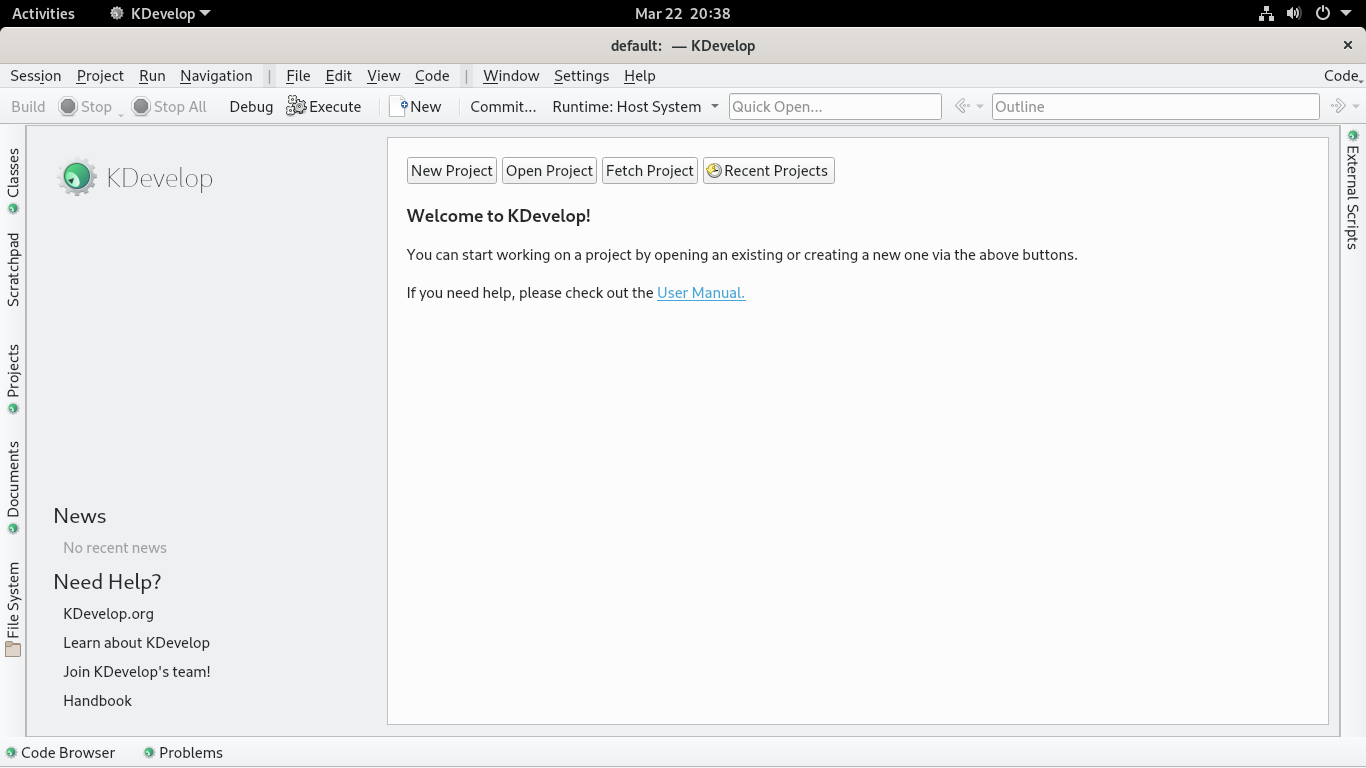The height and width of the screenshot is (768, 1366).
Task: Open the File System side panel
Action: click(13, 609)
